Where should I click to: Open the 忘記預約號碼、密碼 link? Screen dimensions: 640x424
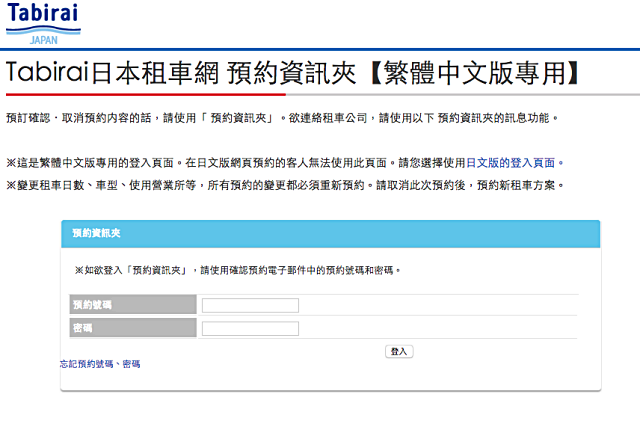100,364
